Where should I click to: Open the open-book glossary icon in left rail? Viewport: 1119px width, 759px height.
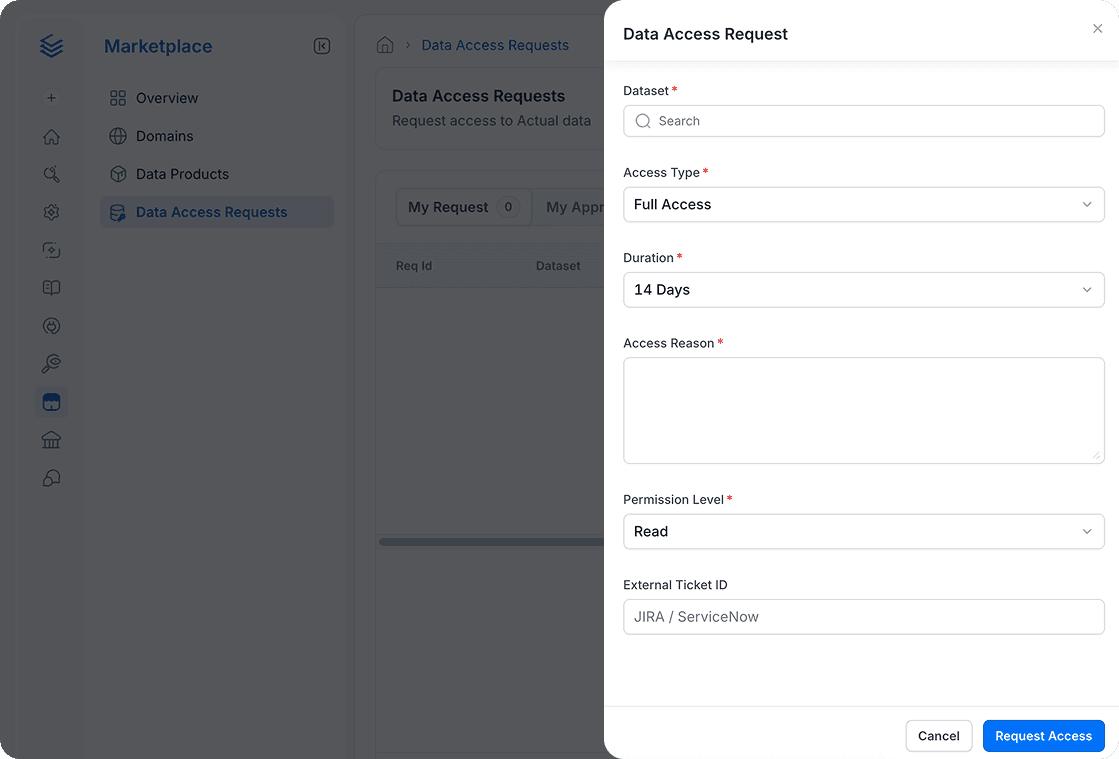point(51,287)
